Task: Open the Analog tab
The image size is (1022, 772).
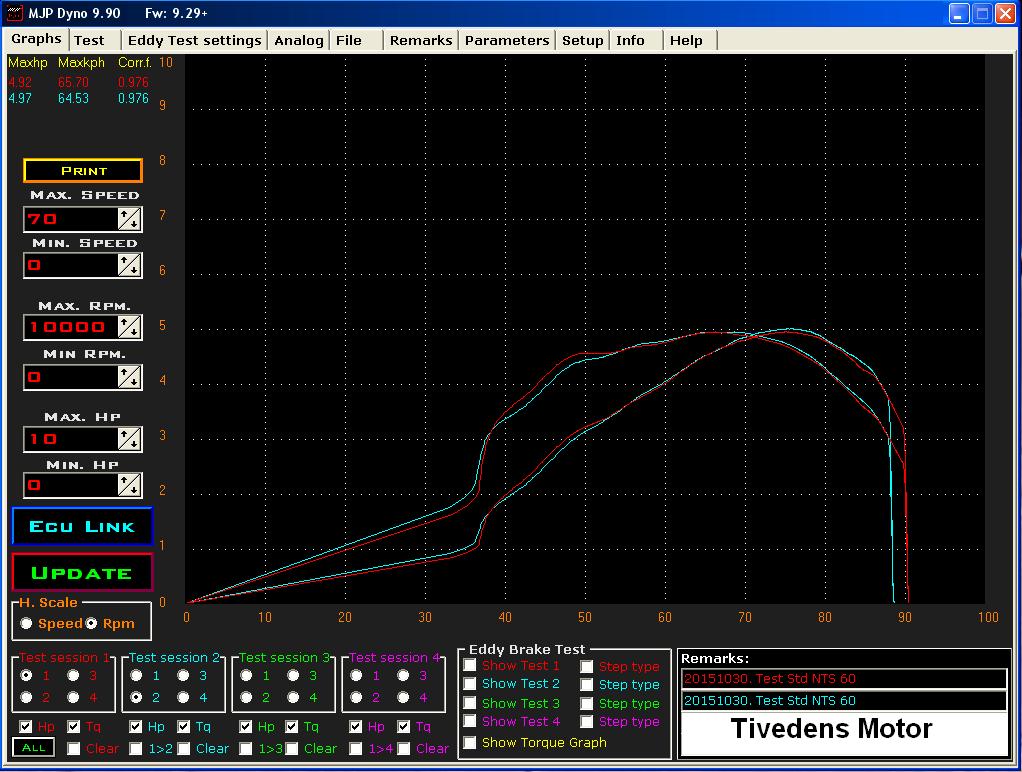Action: (299, 40)
